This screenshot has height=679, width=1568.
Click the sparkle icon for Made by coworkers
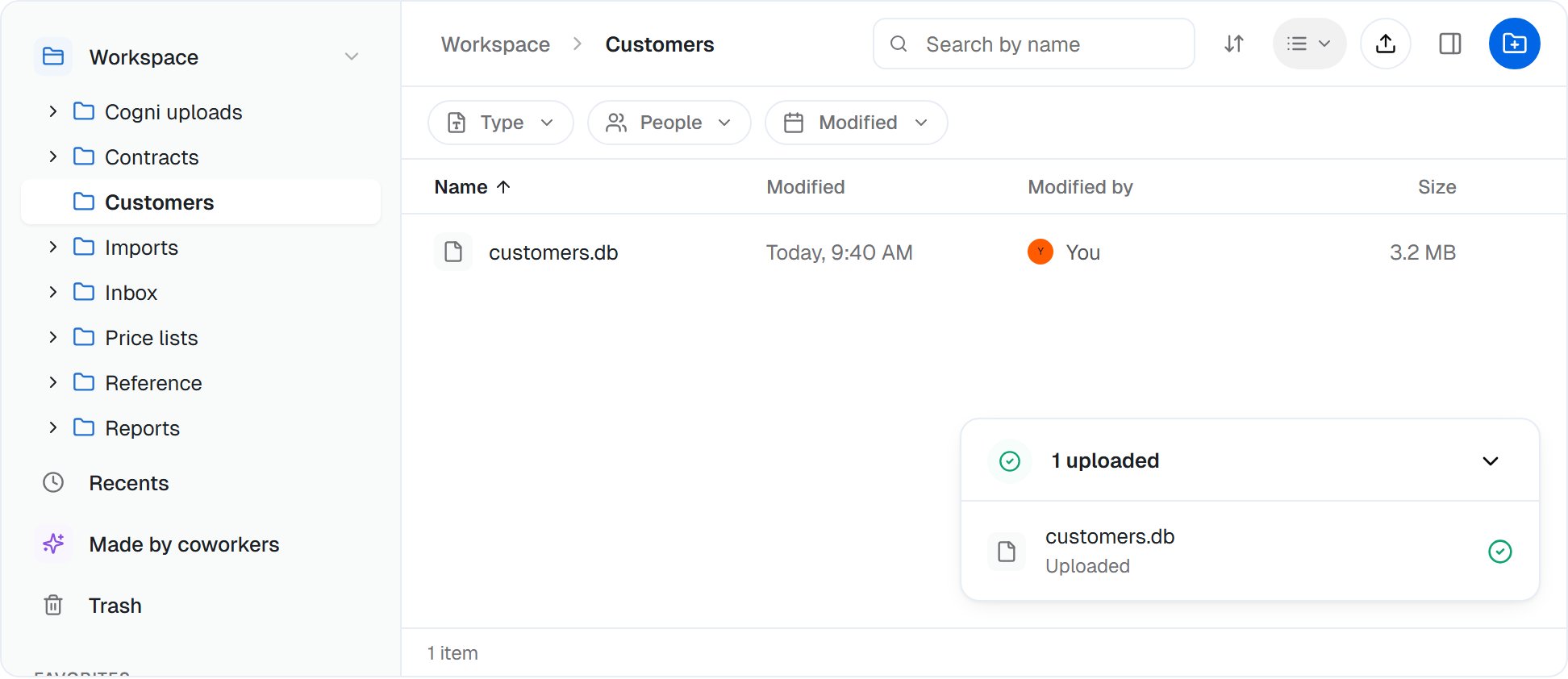point(53,544)
